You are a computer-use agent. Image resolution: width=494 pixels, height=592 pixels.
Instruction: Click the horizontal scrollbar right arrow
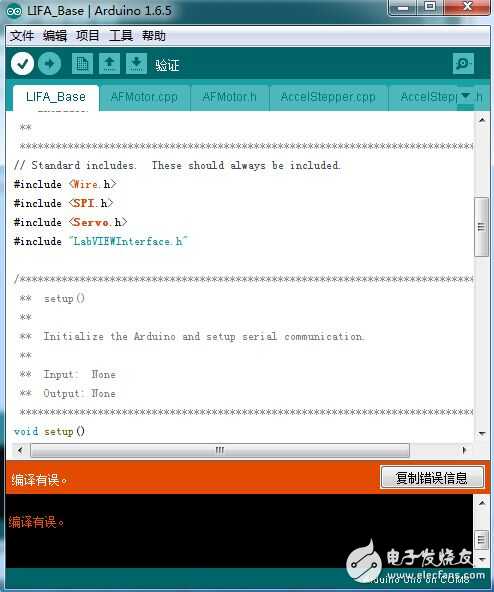tap(465, 450)
